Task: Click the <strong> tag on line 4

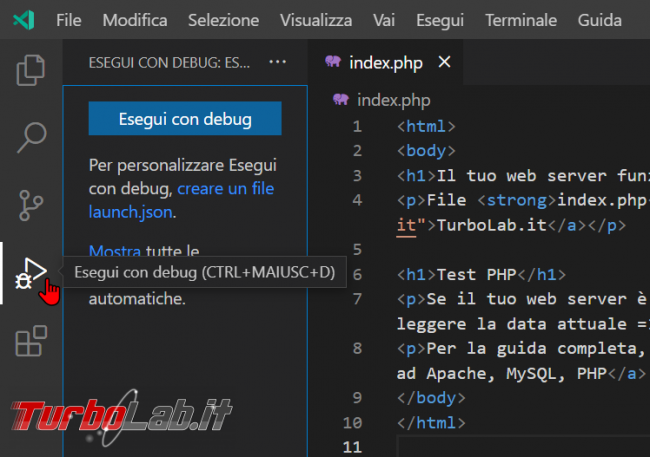Action: 517,200
